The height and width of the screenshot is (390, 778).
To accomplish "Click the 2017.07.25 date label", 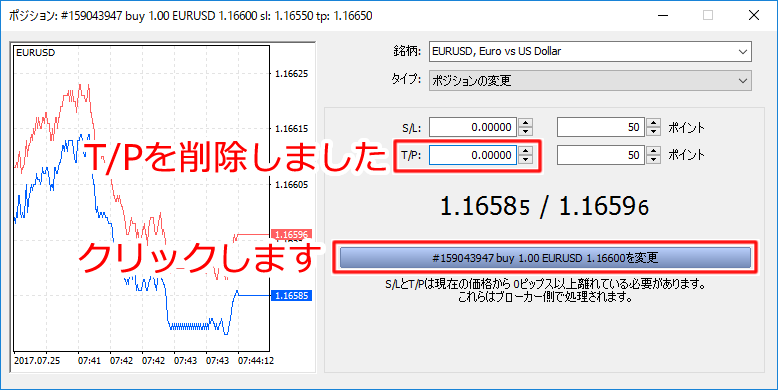I will coord(37,361).
